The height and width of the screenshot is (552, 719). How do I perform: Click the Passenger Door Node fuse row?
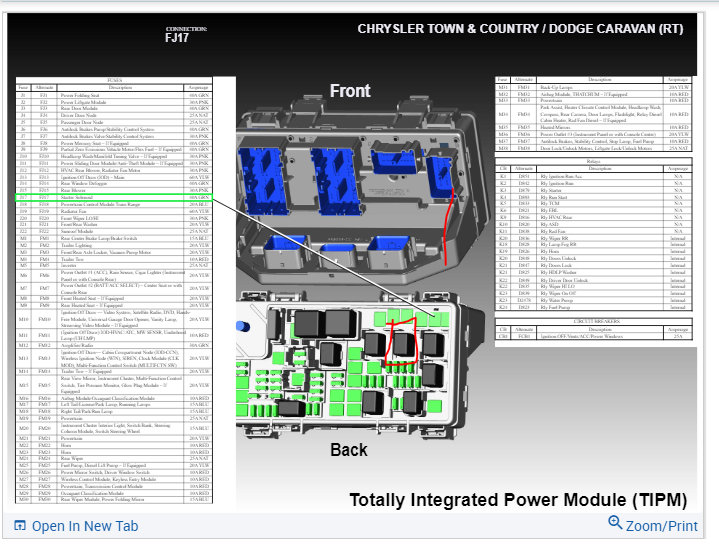114,122
